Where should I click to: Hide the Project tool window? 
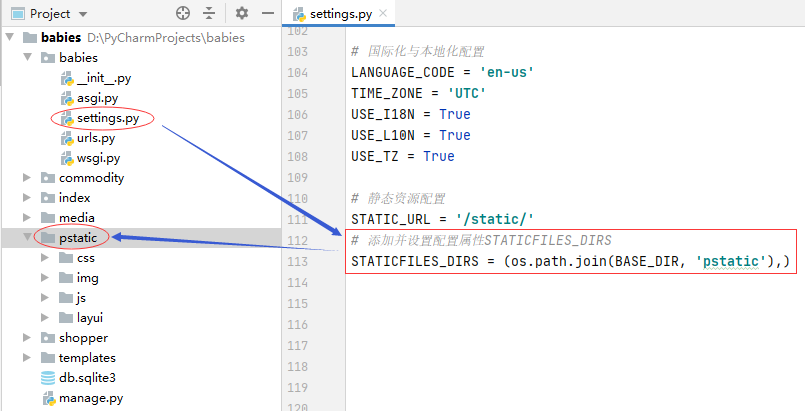pyautogui.click(x=268, y=13)
